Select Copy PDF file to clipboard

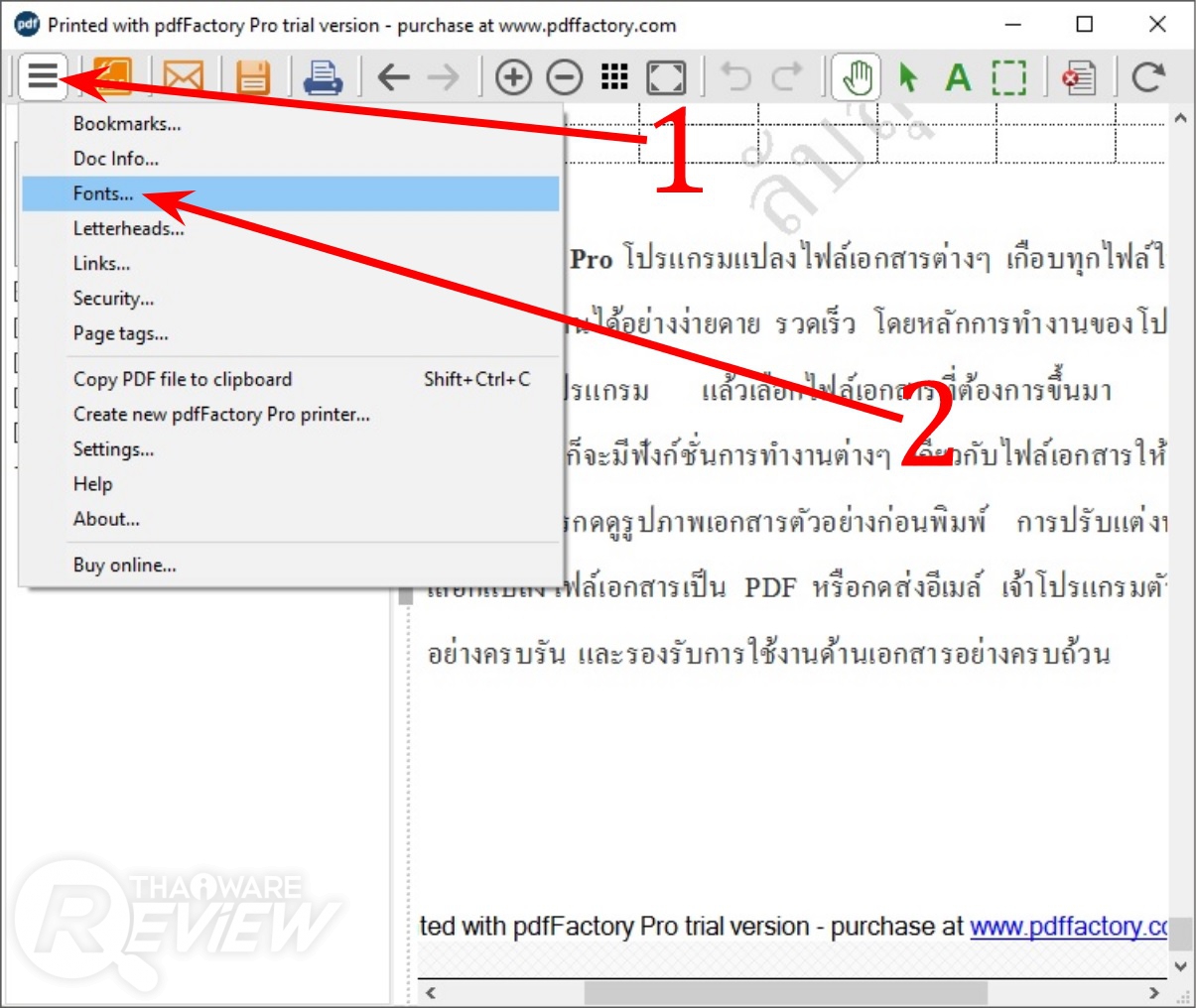(x=291, y=379)
